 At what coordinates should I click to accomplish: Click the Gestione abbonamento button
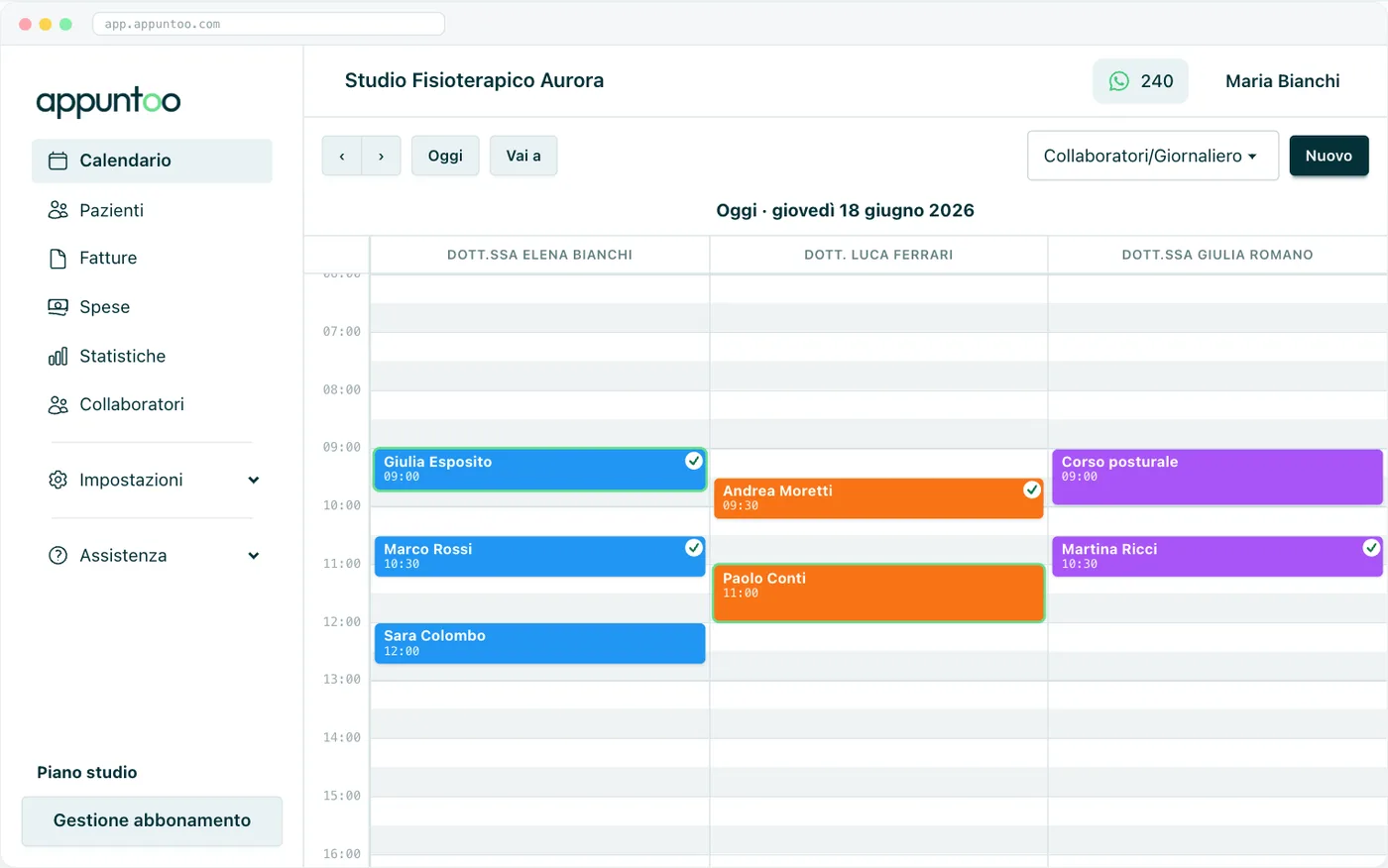click(152, 820)
